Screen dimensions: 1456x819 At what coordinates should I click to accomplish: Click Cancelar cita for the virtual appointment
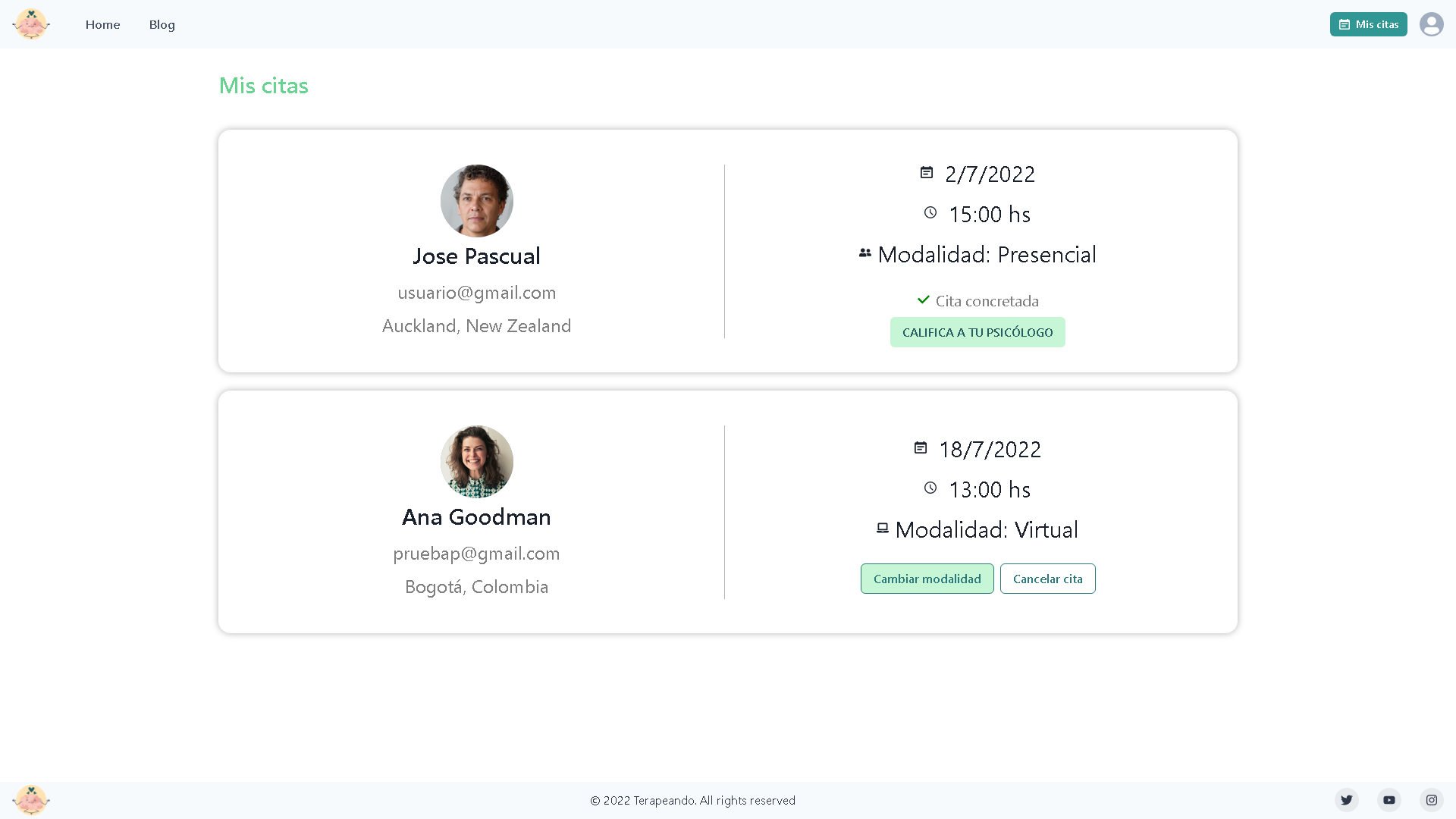pyautogui.click(x=1047, y=578)
